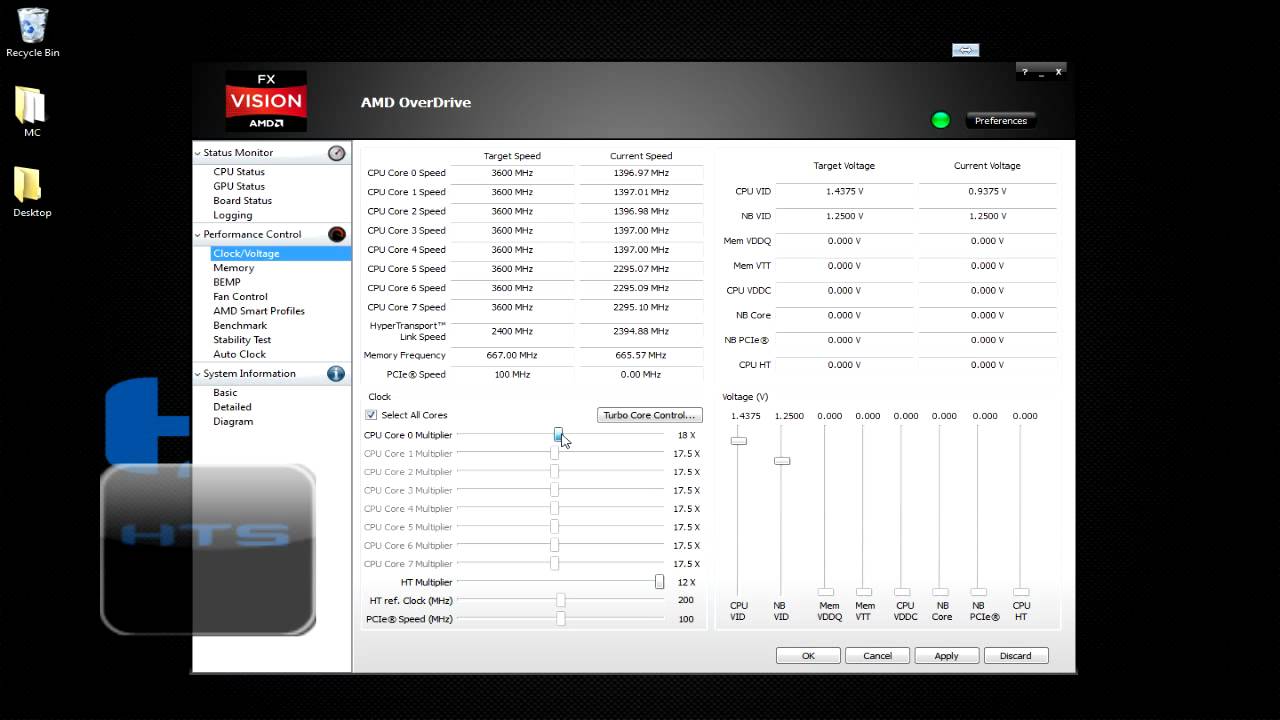Open Board Status page
1280x720 pixels.
tap(242, 200)
